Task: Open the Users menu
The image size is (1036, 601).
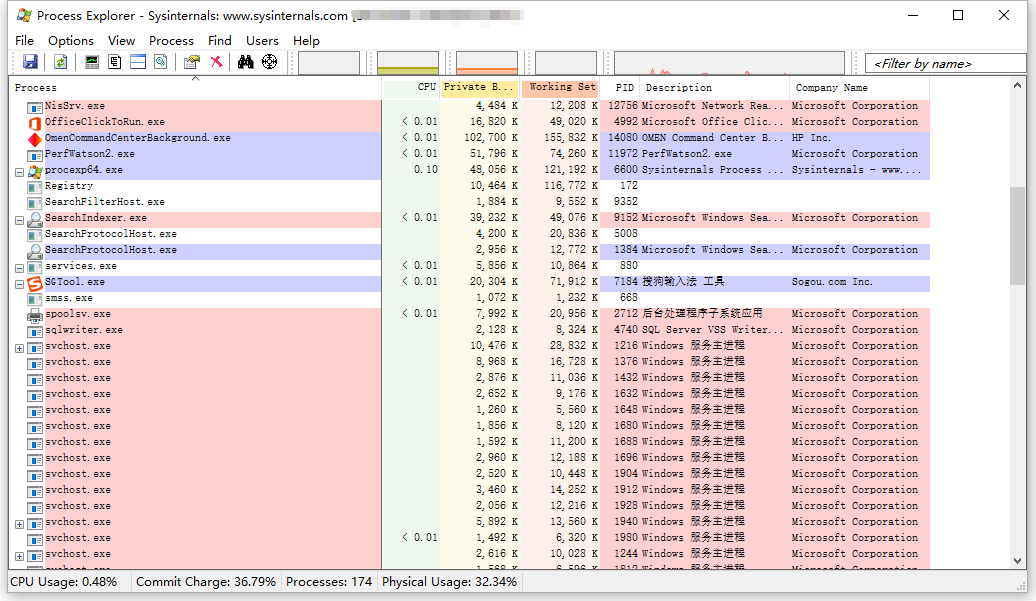Action: click(x=262, y=41)
